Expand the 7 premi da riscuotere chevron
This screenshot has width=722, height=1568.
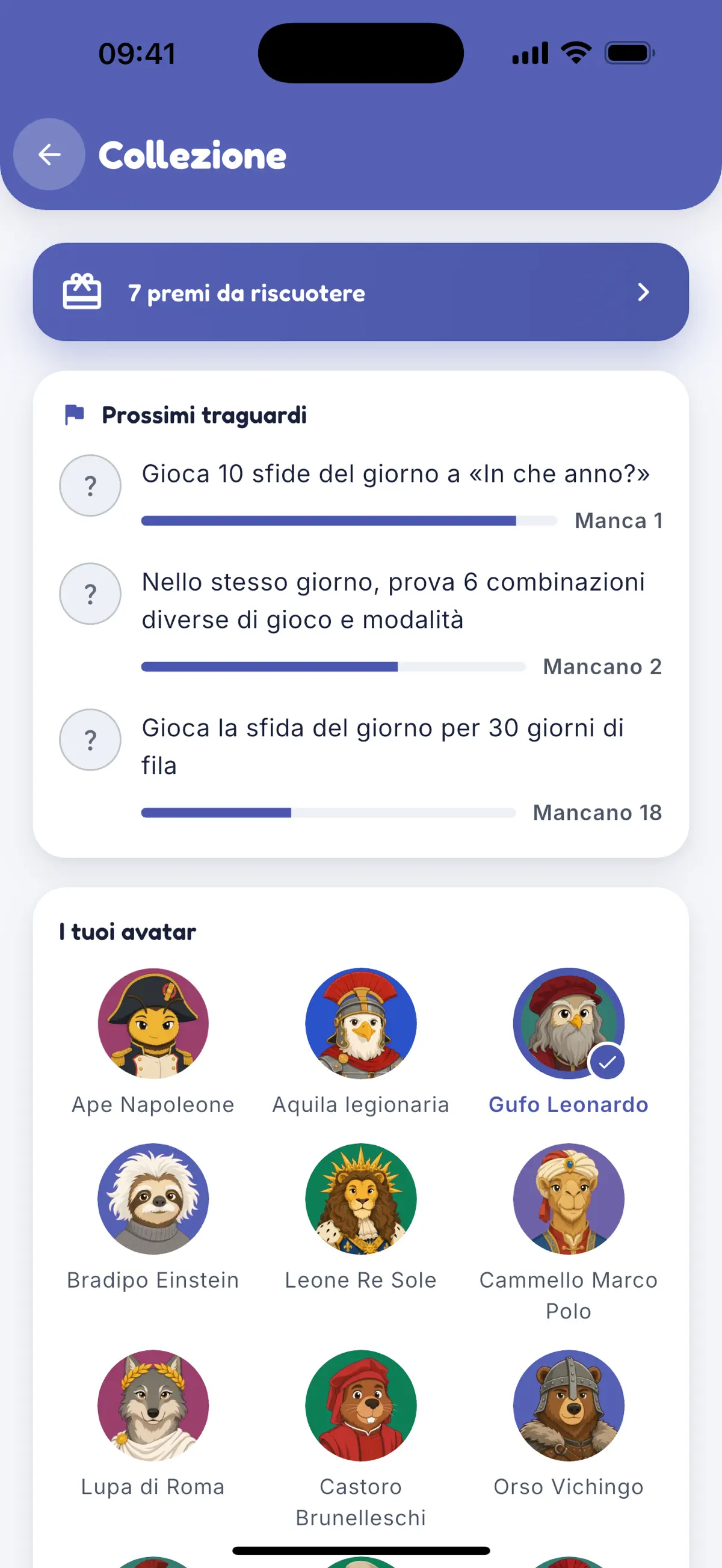[643, 292]
